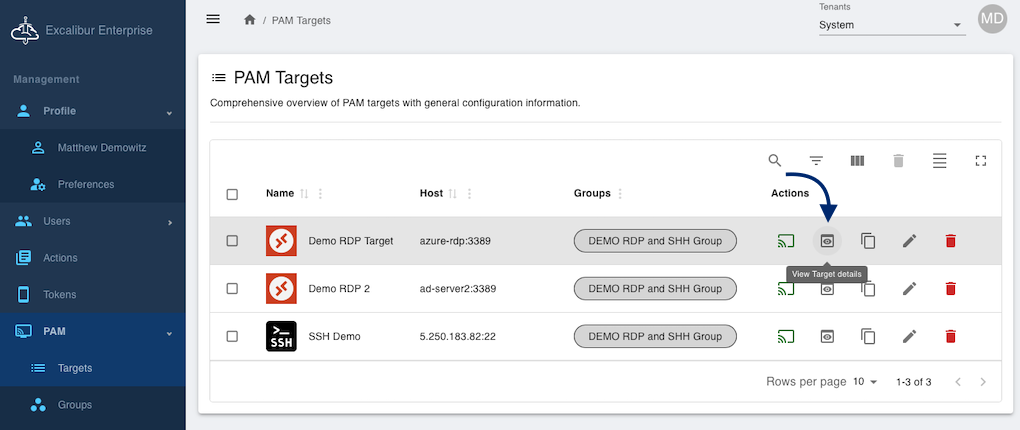
Task: View details of SSH Demo target
Action: 827,337
